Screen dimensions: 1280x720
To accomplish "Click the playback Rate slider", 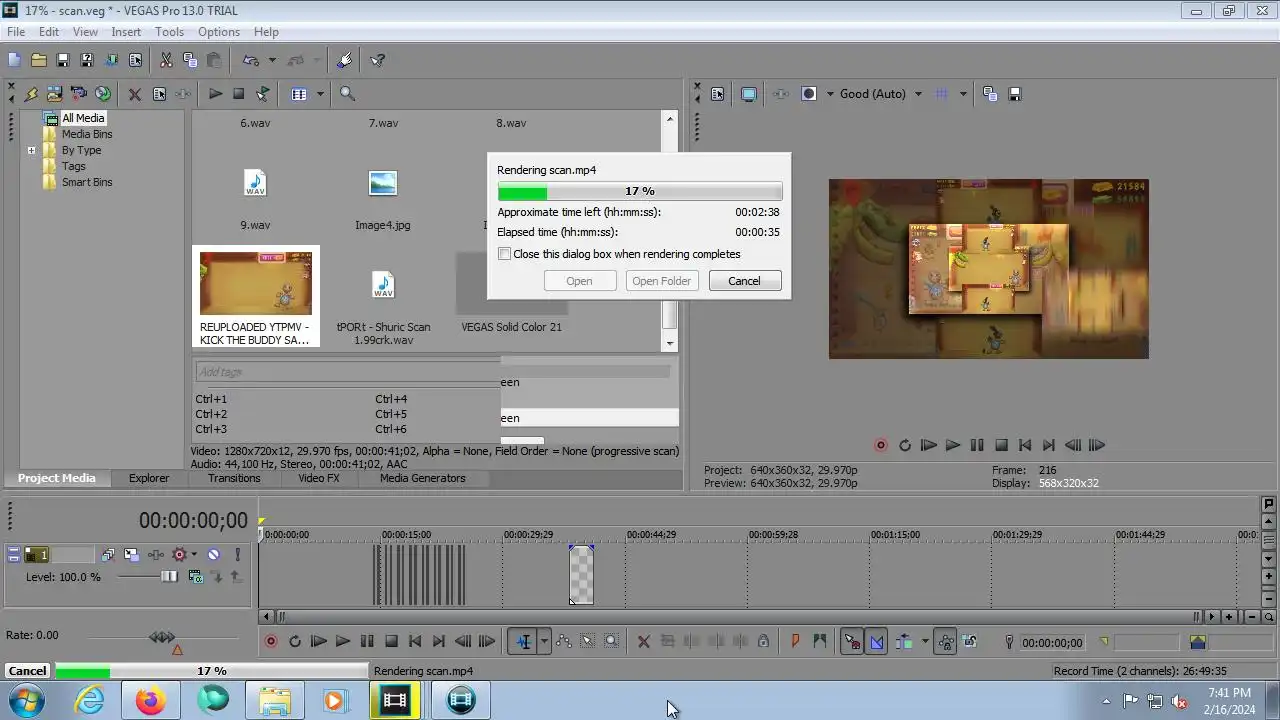I will click(x=162, y=637).
